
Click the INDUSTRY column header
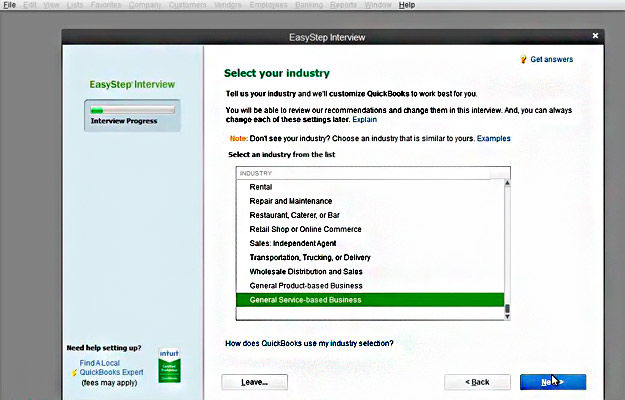(x=364, y=173)
